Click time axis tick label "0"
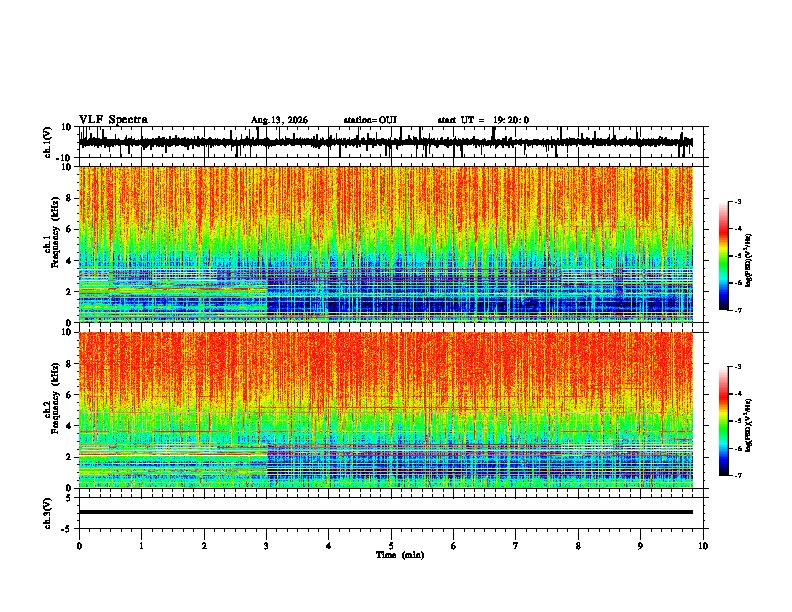Screen dimensions: 792x612 click(79, 546)
